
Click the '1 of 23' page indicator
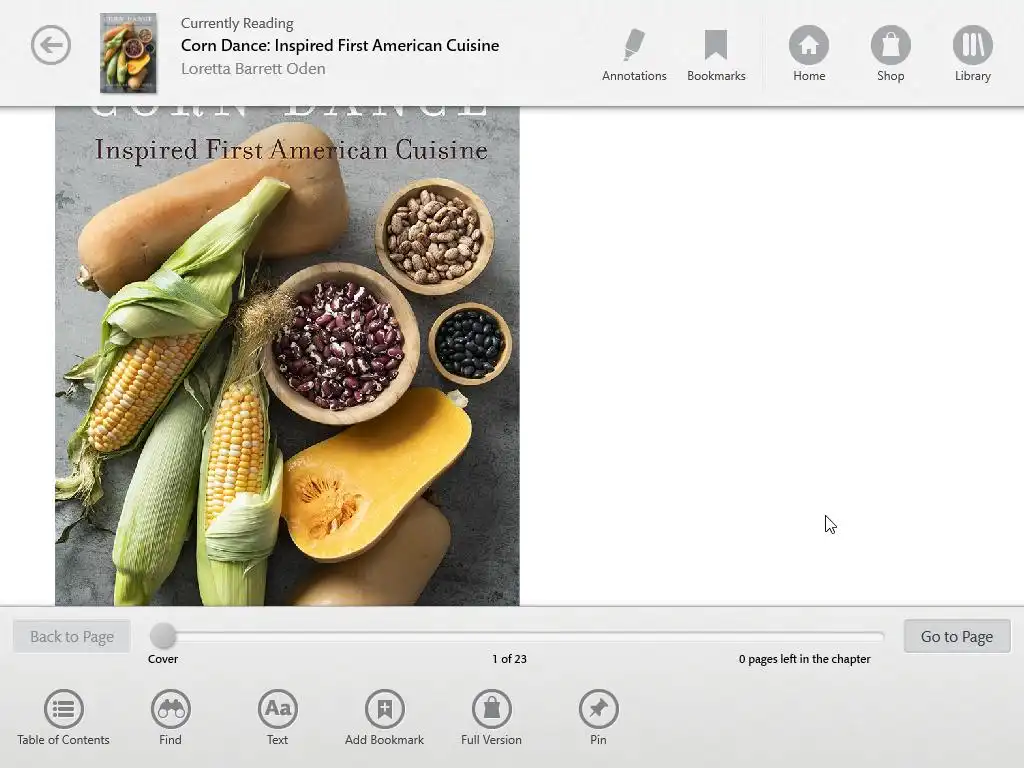pyautogui.click(x=509, y=659)
